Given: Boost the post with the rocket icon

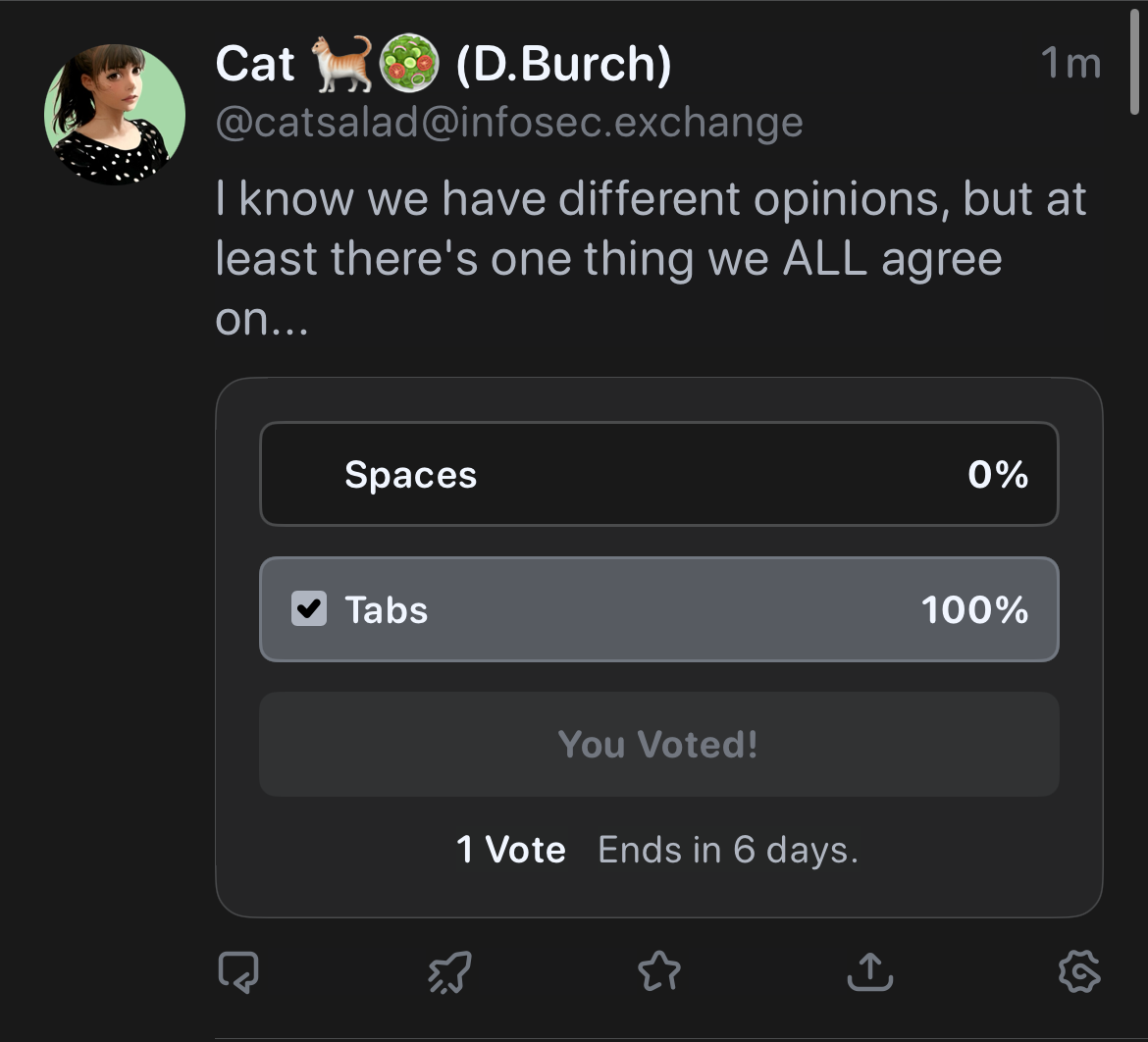Looking at the screenshot, I should (x=449, y=971).
